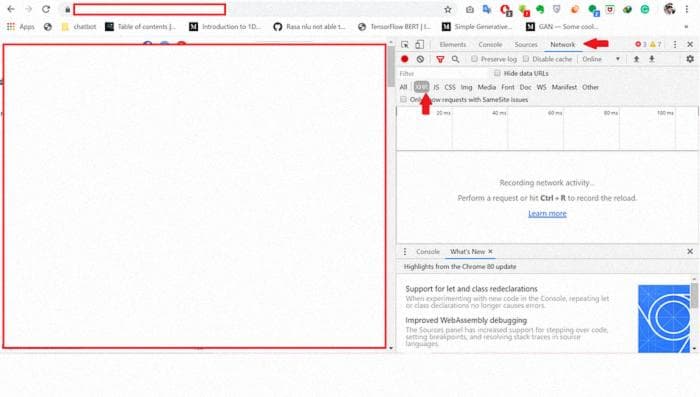The width and height of the screenshot is (700, 397).
Task: Enable the Preserve log checkbox
Action: click(474, 59)
